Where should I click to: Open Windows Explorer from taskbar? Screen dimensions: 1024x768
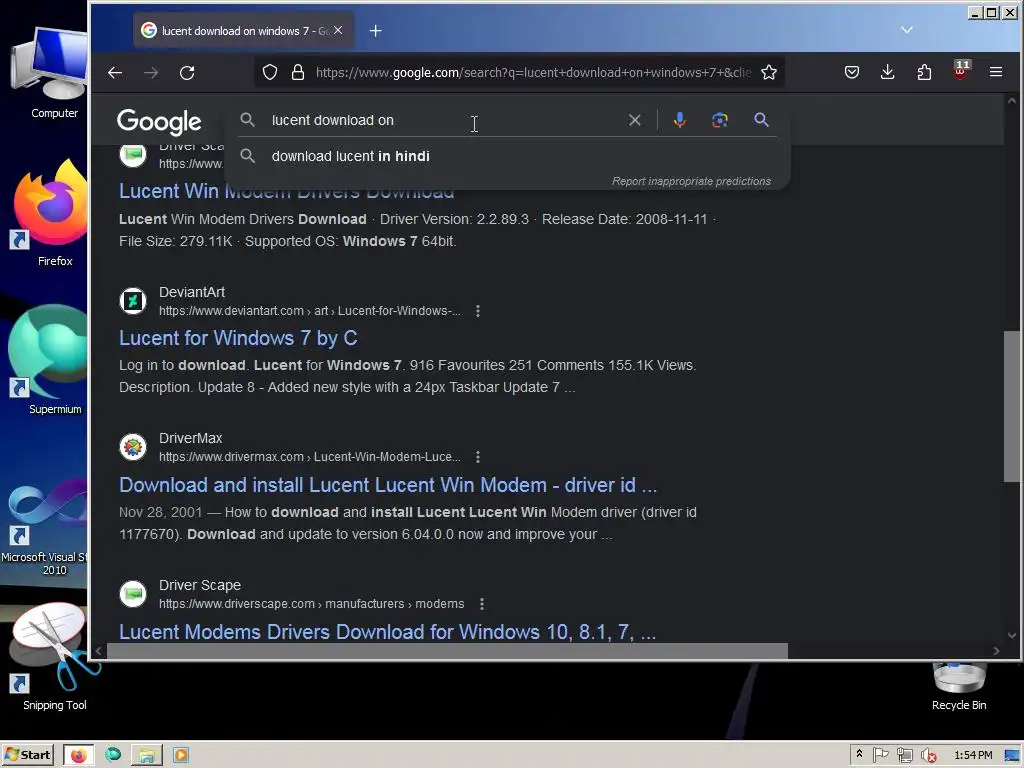(x=146, y=755)
